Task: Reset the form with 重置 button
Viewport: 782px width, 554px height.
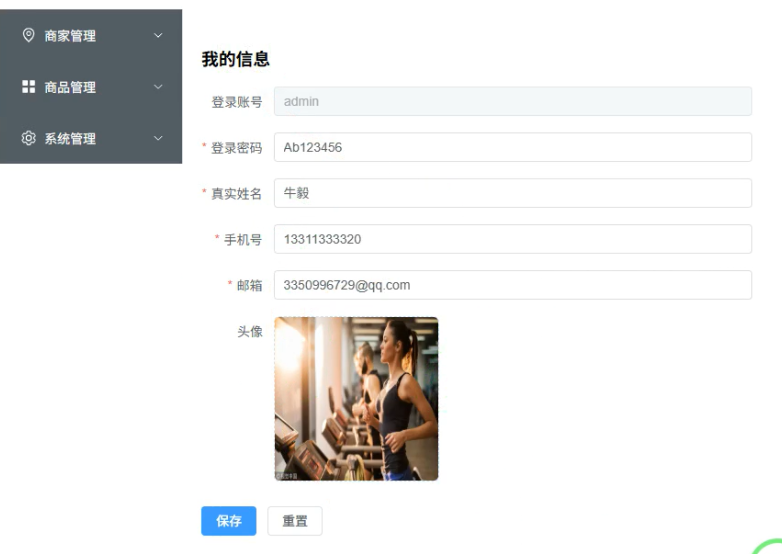Action: click(295, 521)
